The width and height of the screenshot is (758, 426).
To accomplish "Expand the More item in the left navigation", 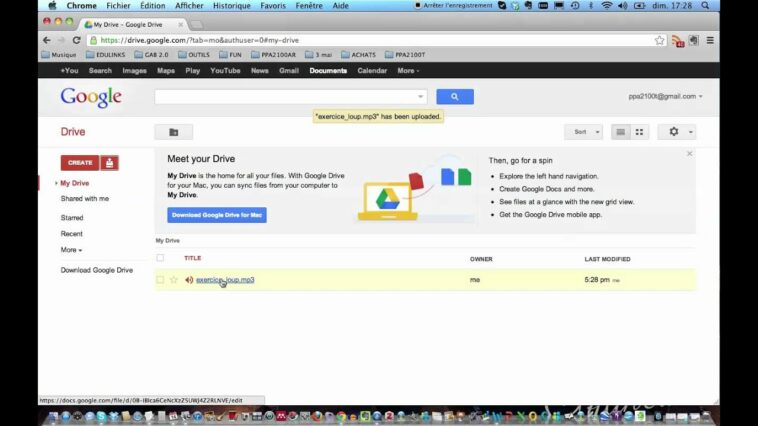I will tap(71, 250).
